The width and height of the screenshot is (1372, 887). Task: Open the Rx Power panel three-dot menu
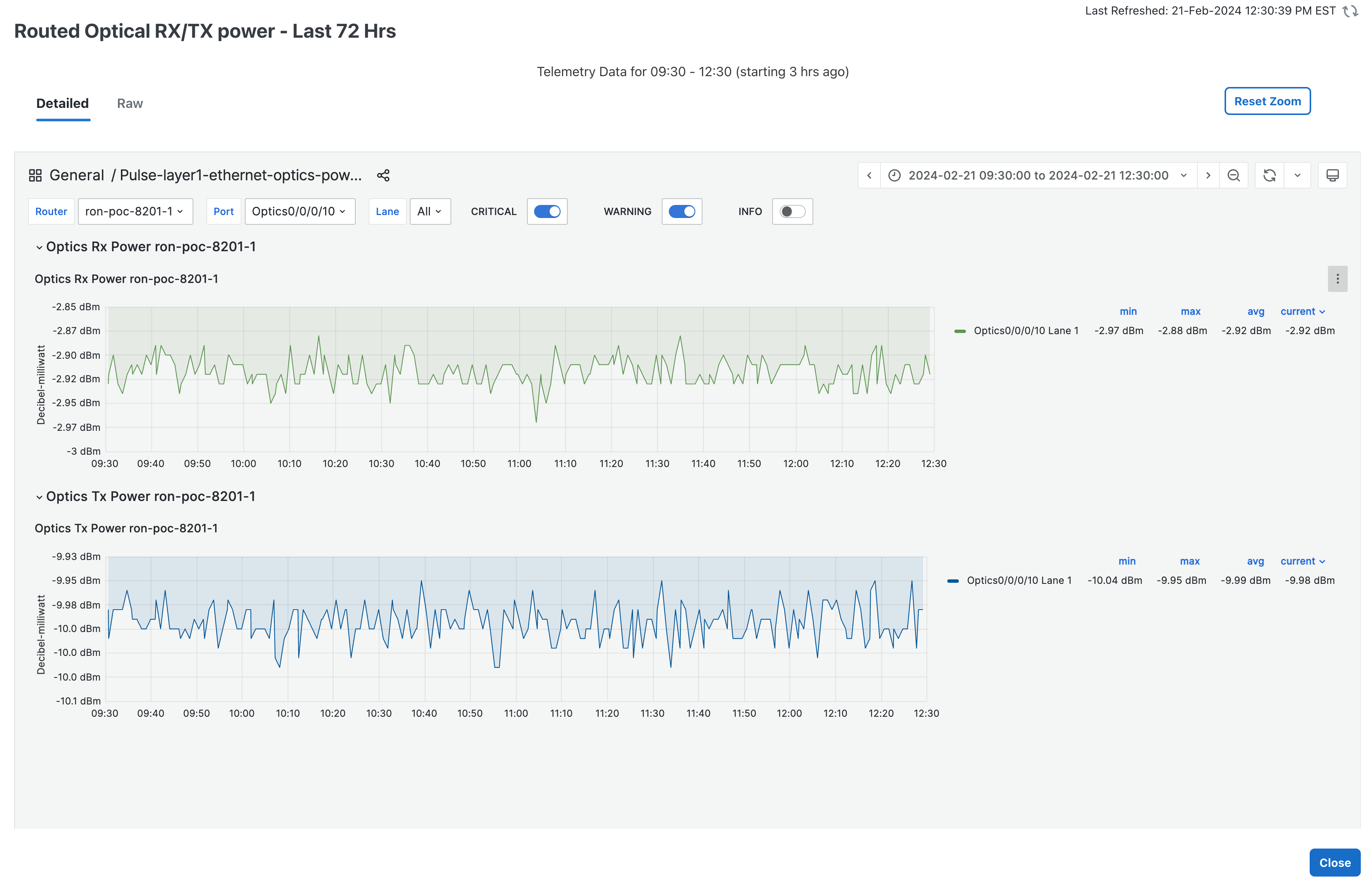click(x=1337, y=279)
